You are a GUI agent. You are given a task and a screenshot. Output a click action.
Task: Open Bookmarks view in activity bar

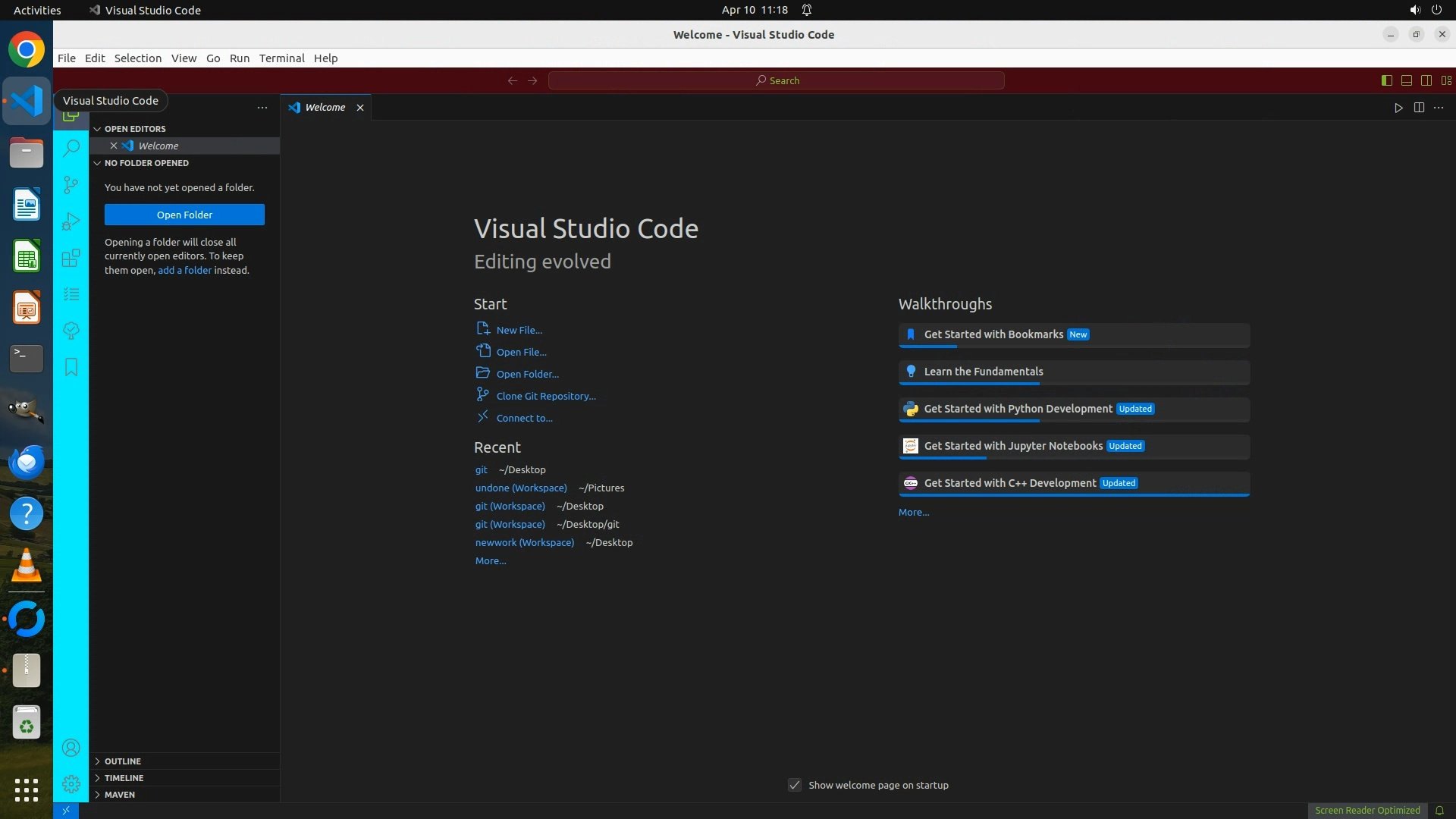pyautogui.click(x=71, y=367)
